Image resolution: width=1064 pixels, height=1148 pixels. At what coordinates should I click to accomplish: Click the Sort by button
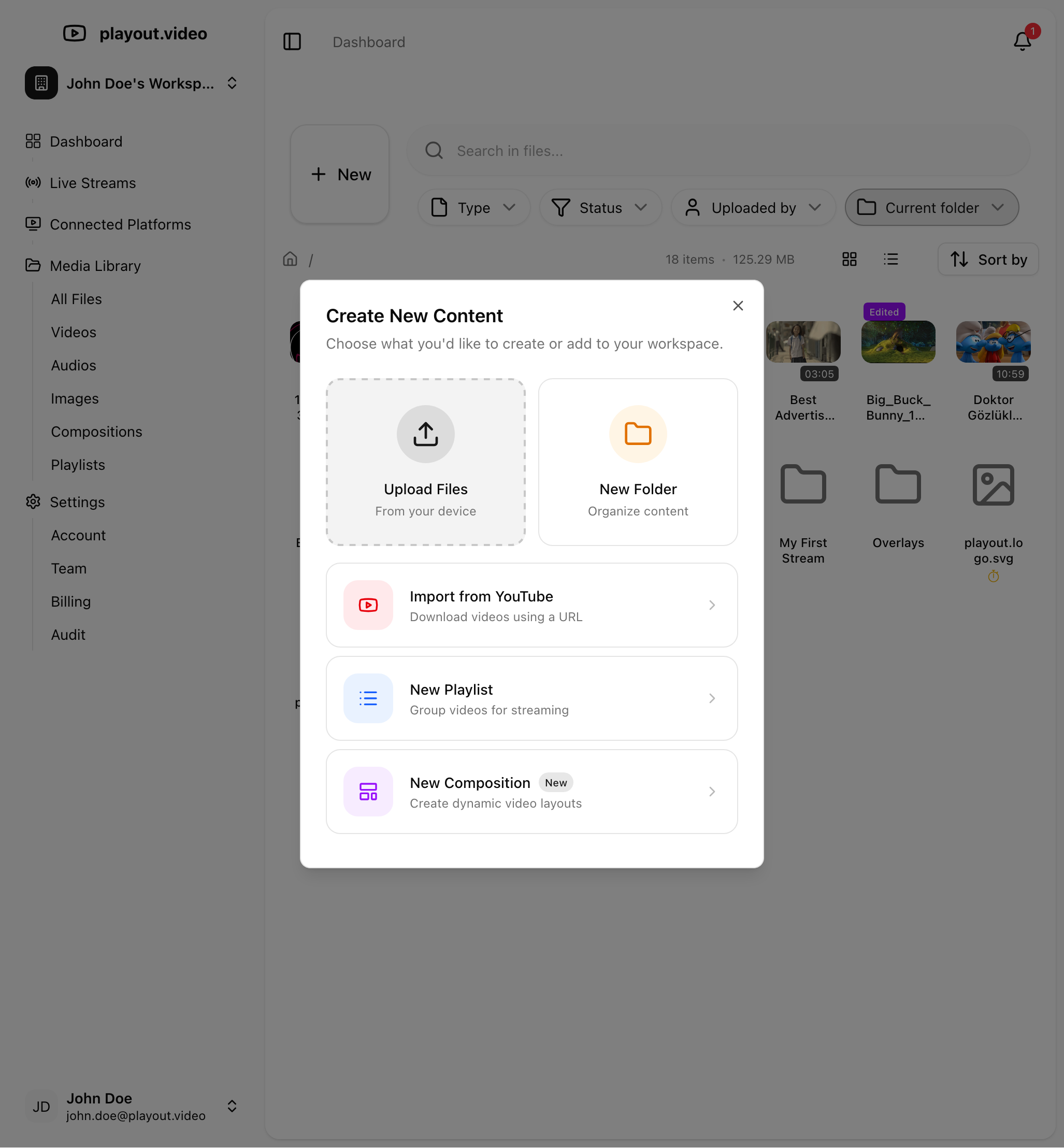click(x=987, y=259)
